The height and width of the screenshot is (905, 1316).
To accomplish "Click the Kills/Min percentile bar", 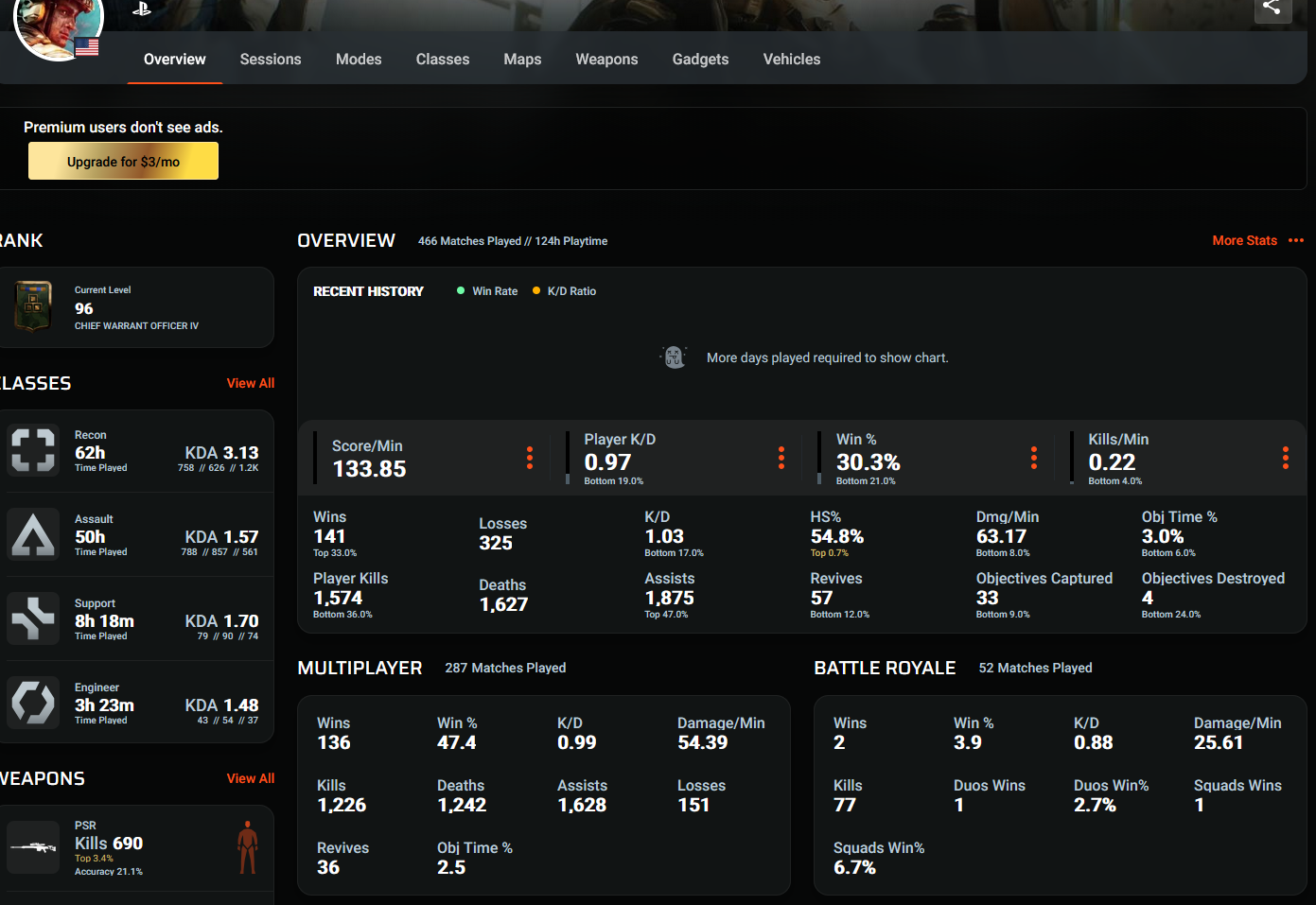I will (1072, 458).
